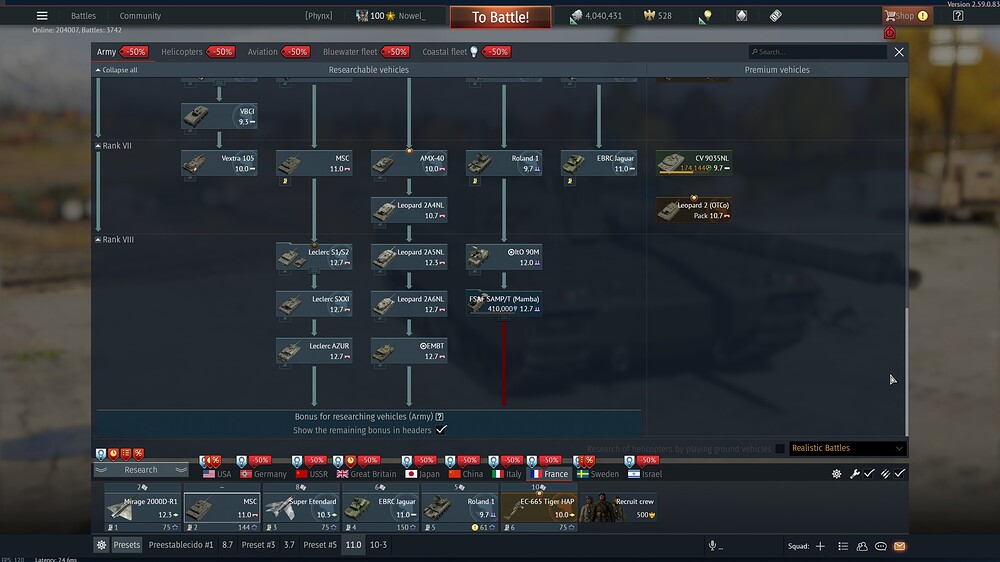Viewport: 1000px width, 562px height.
Task: Open Realistic Battles mode dropdown
Action: 848,448
